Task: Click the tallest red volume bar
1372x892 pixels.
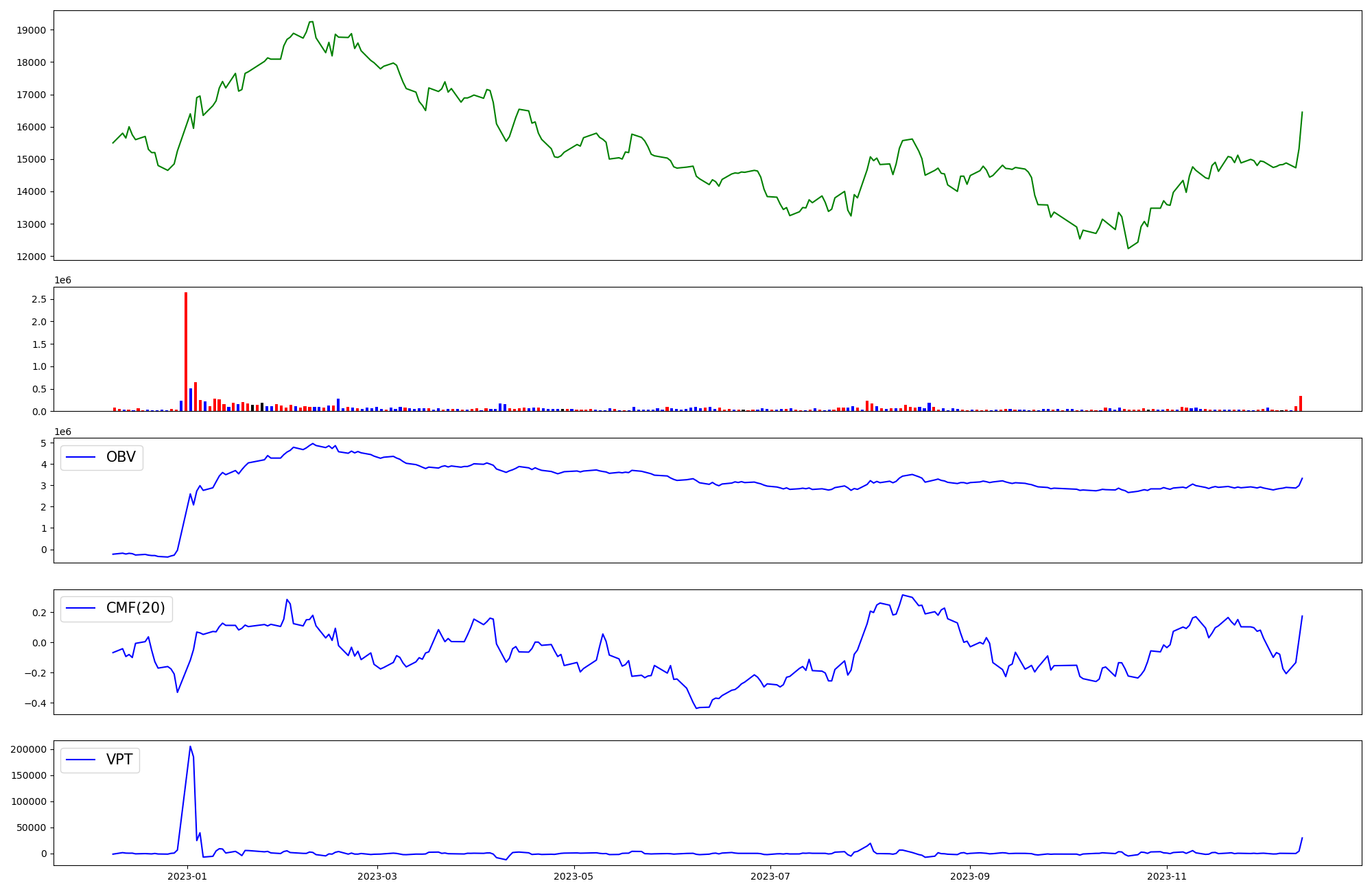Action: pos(186,351)
